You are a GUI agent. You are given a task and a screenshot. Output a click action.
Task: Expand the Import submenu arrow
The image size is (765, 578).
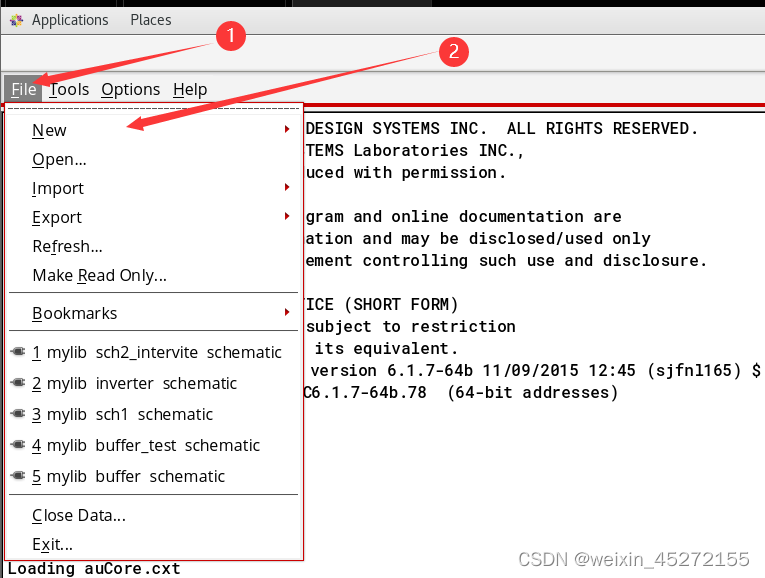[287, 188]
